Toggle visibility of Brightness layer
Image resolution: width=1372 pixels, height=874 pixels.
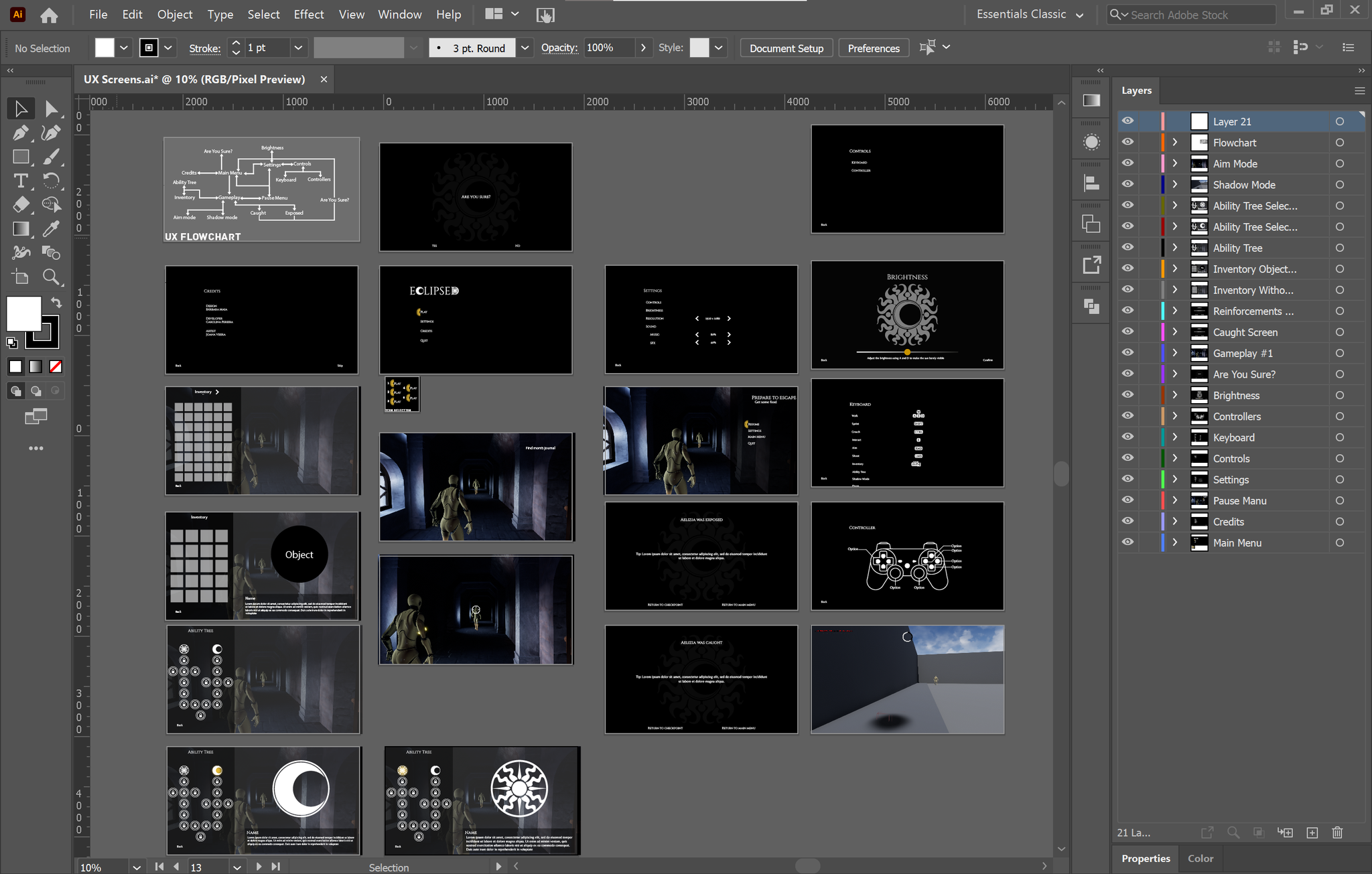click(1128, 395)
